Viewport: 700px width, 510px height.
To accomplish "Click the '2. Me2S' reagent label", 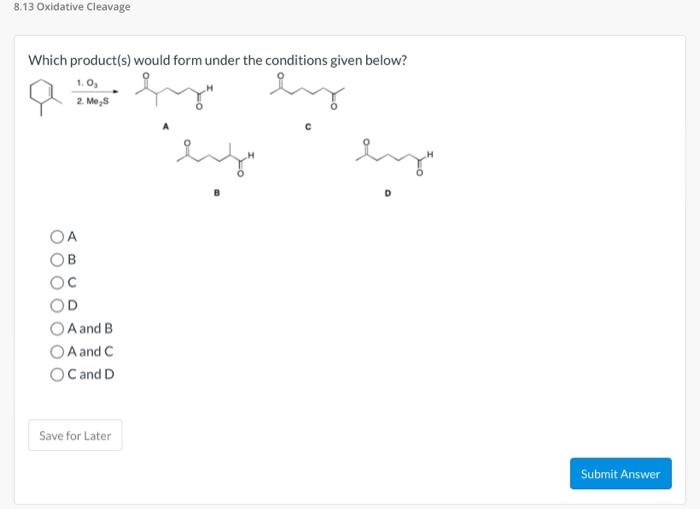I will [x=91, y=101].
